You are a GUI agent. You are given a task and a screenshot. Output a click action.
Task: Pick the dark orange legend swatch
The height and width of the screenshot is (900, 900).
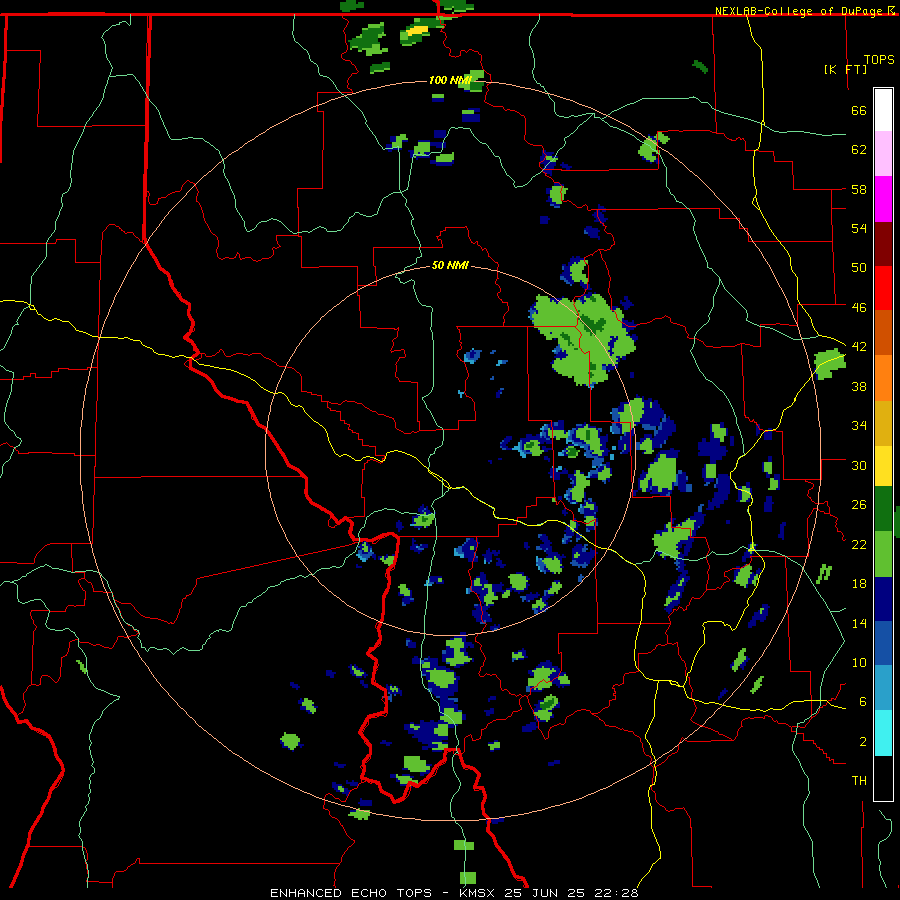[x=883, y=333]
